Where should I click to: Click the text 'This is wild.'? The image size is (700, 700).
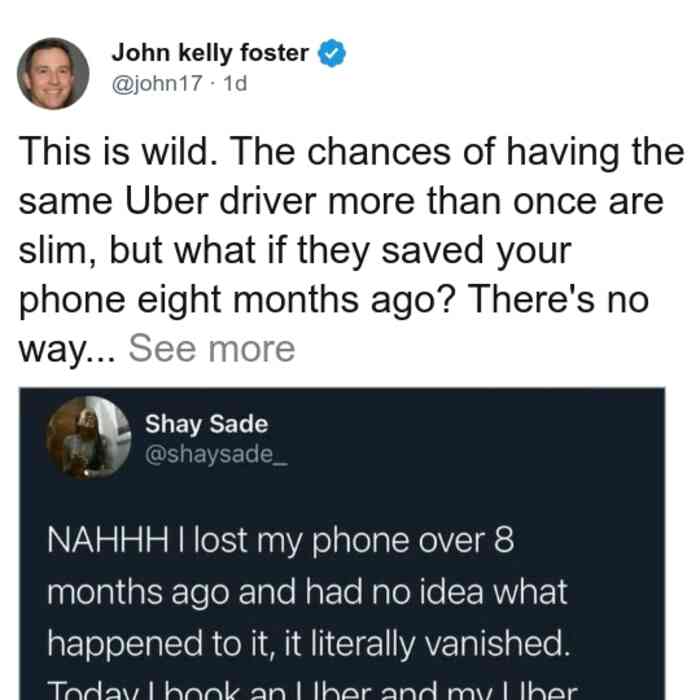click(118, 152)
